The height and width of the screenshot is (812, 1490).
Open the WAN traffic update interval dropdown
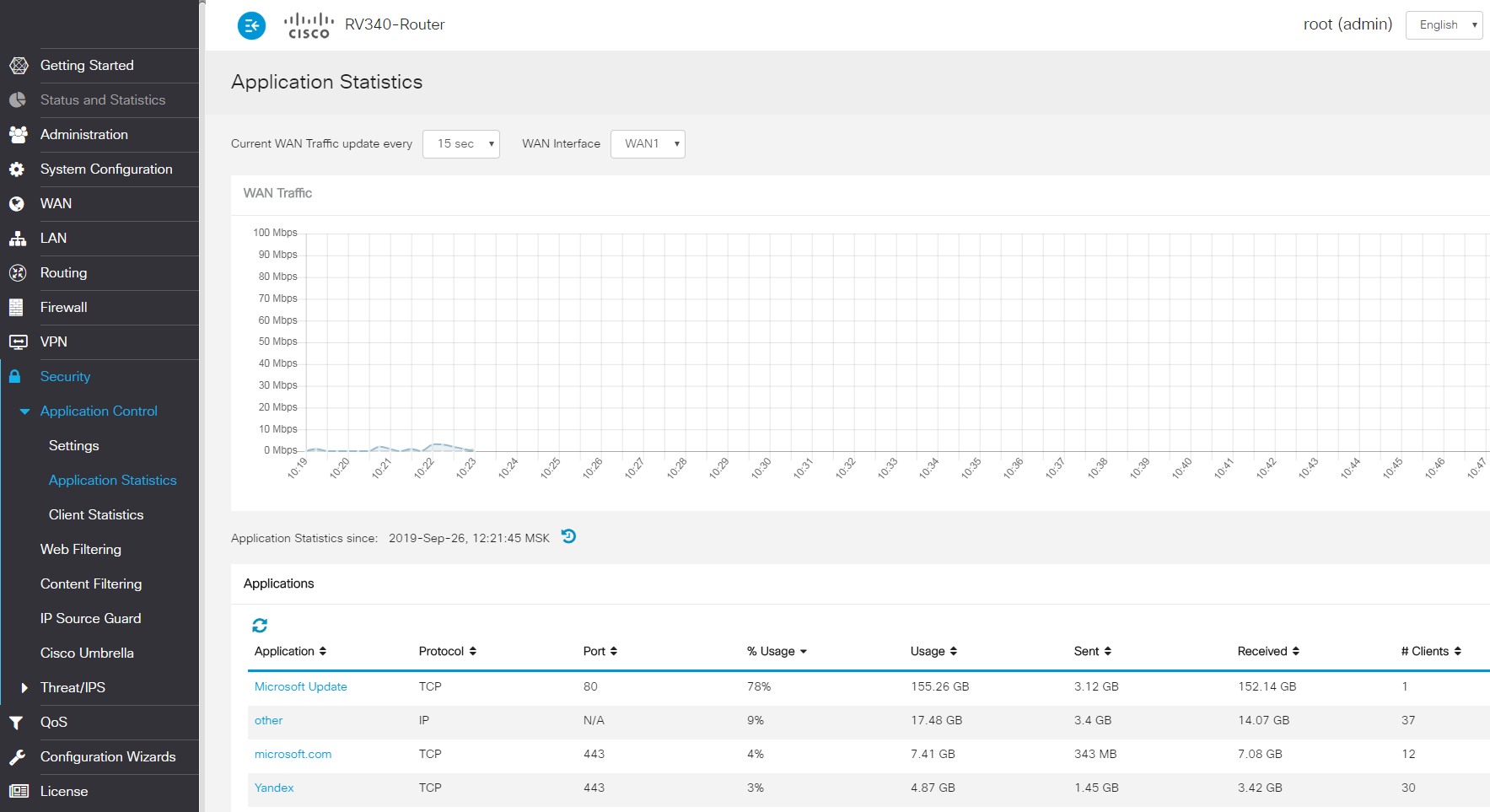point(461,144)
